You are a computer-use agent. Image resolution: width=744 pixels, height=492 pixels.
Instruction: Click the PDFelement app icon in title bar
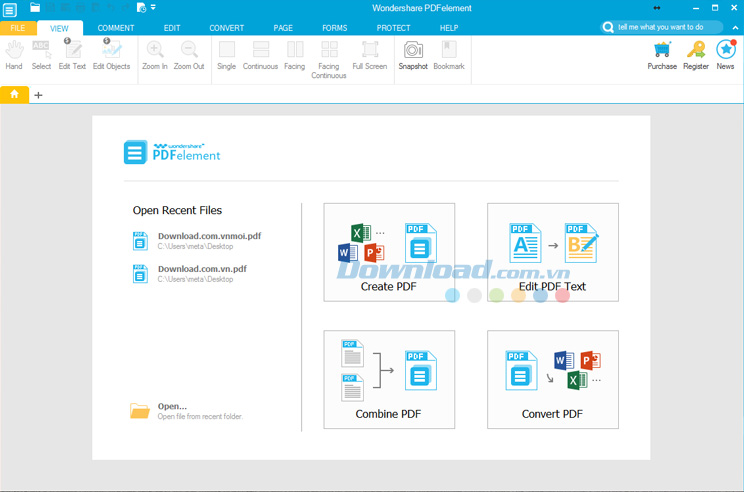[9, 9]
